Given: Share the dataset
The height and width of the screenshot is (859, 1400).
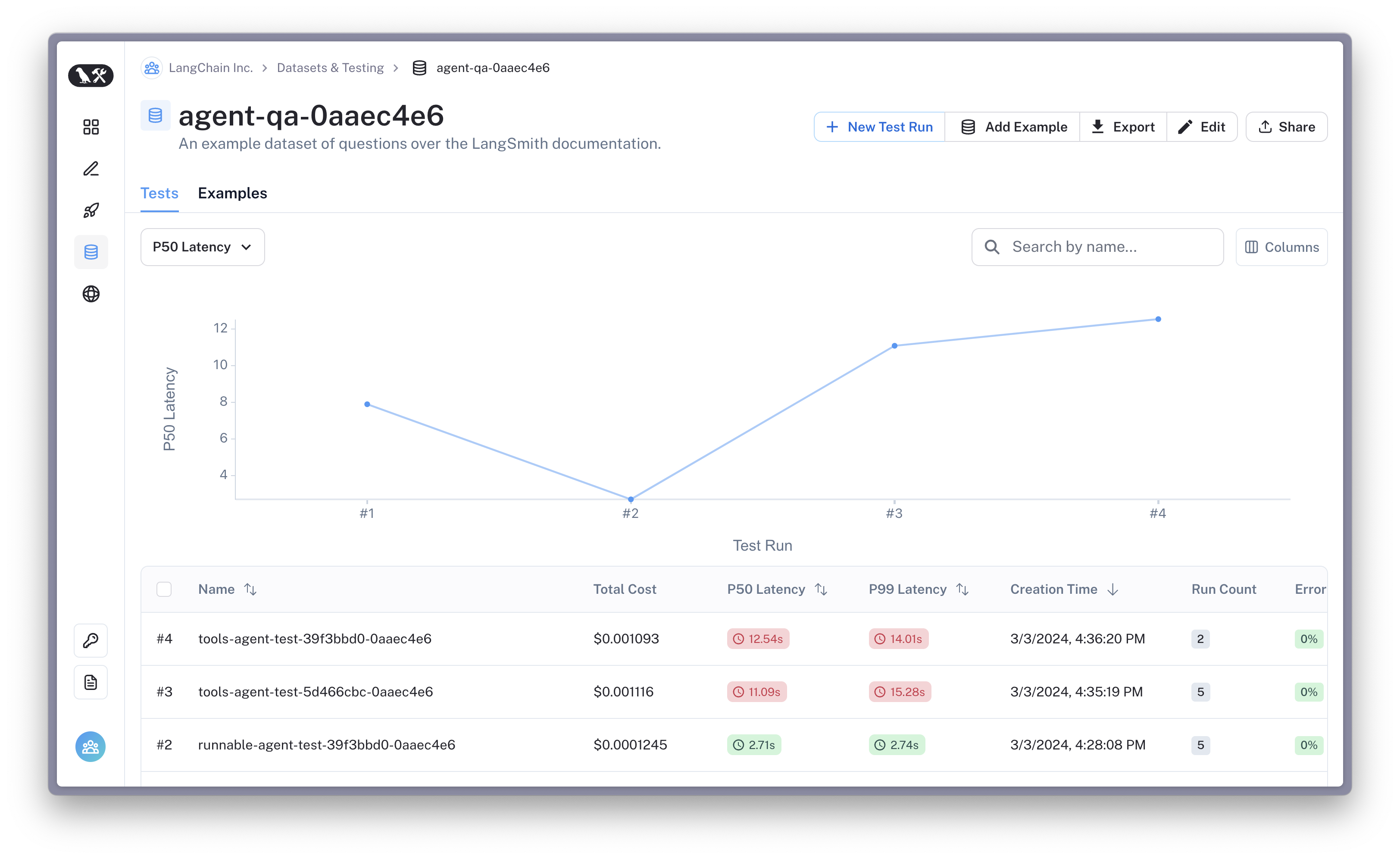Looking at the screenshot, I should pos(1287,127).
